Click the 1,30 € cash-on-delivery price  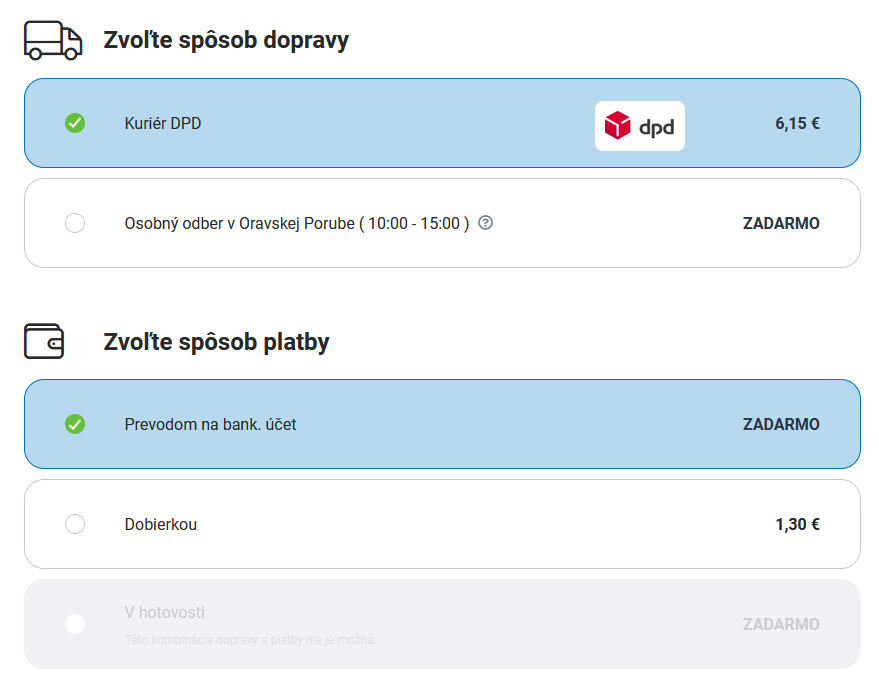pyautogui.click(x=797, y=524)
